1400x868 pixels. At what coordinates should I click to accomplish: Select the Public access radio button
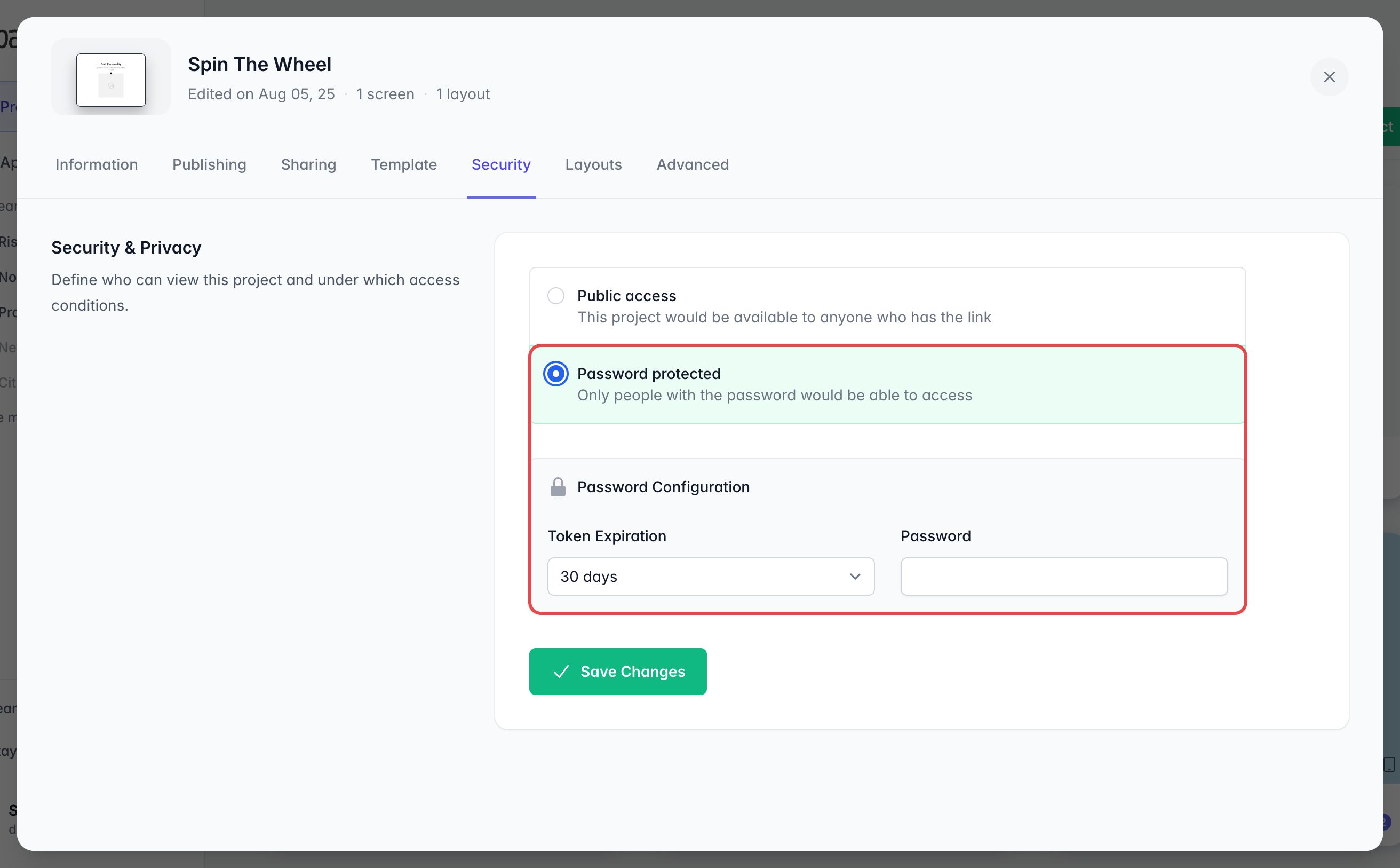click(555, 296)
